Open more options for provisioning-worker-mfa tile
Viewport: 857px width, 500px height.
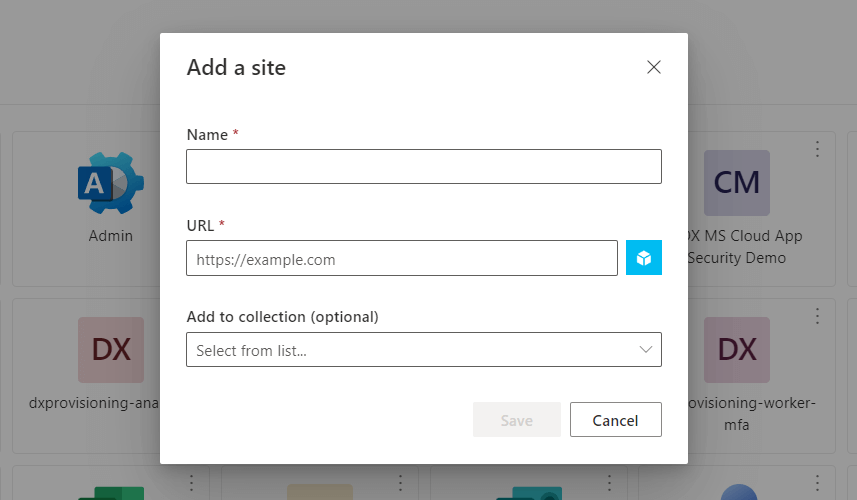coord(817,316)
